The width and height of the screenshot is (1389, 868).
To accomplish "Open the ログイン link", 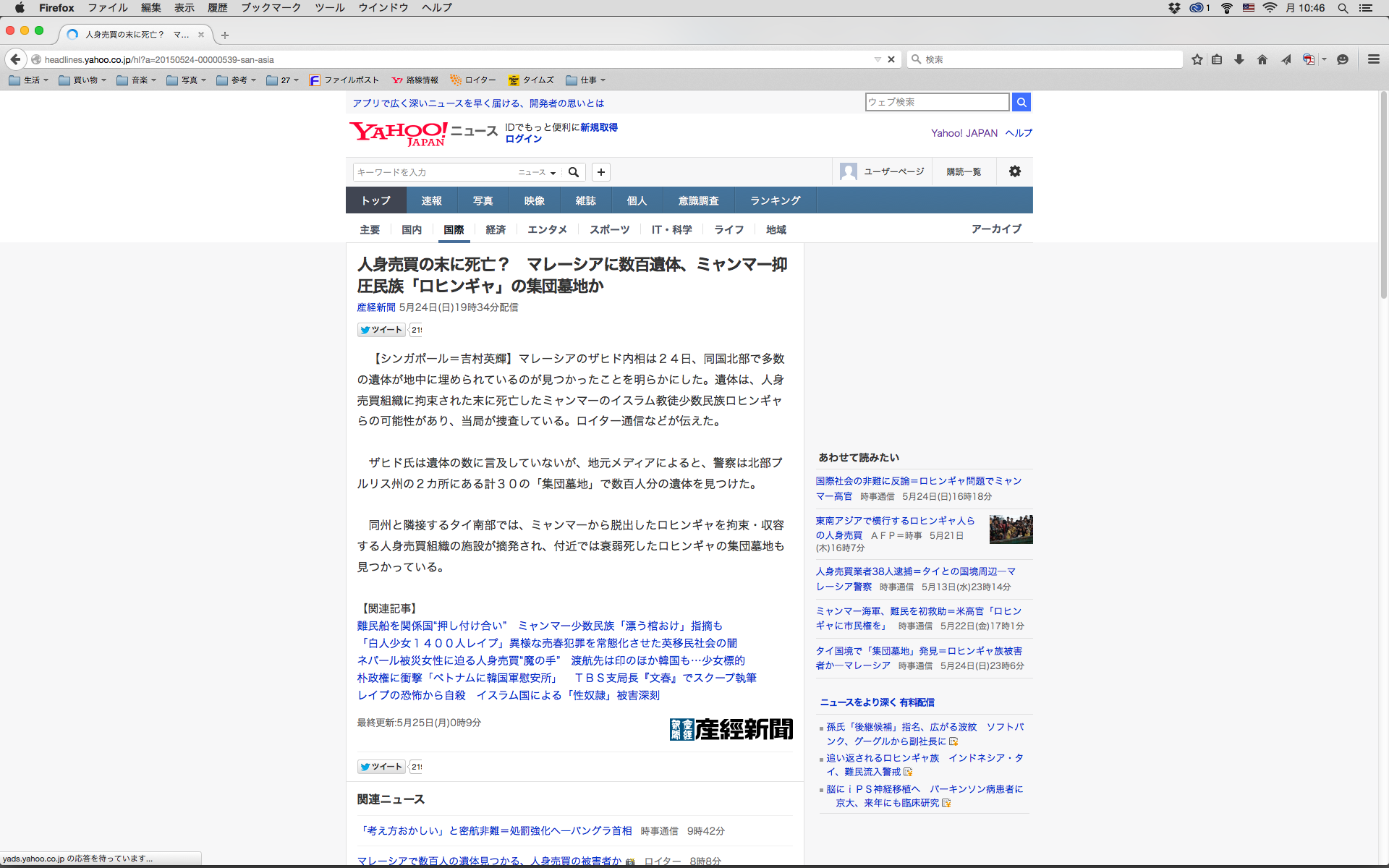I will [x=523, y=139].
